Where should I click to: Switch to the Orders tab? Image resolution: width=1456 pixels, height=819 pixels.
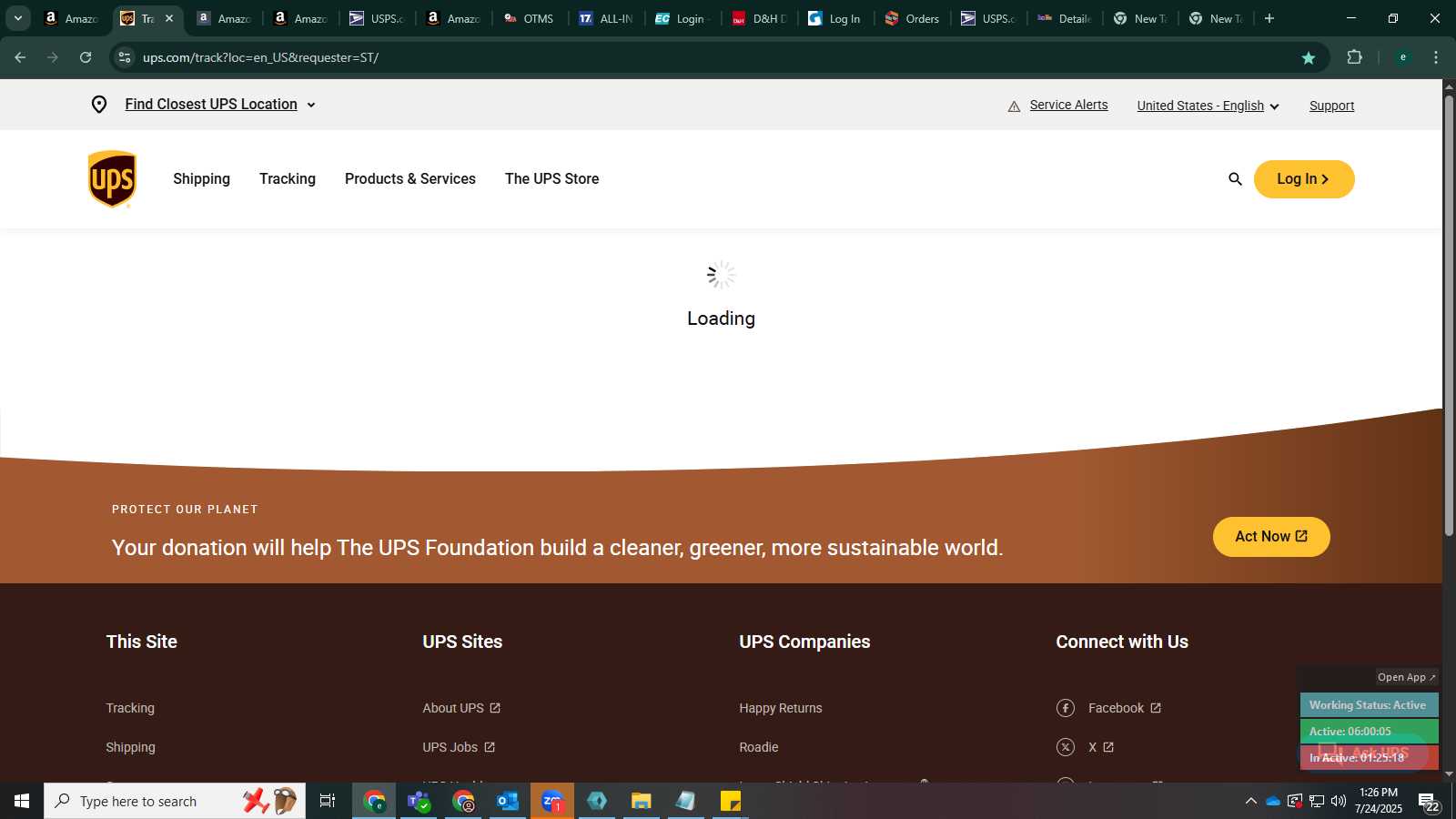click(x=913, y=18)
